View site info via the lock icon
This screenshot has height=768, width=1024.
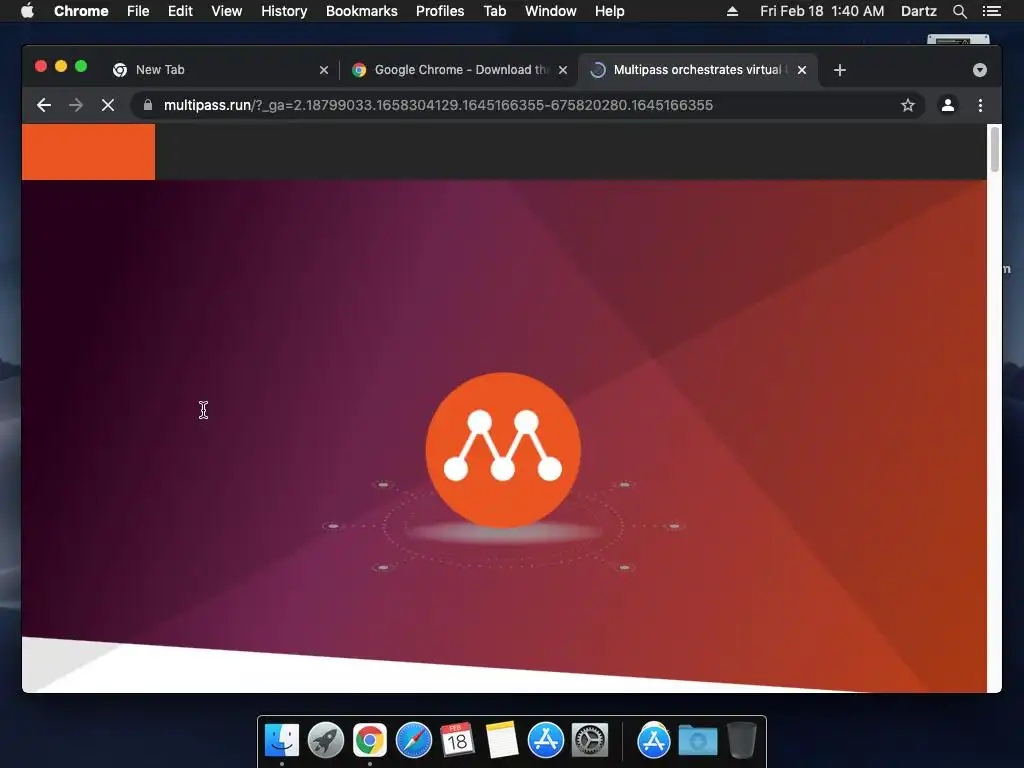[x=148, y=105]
